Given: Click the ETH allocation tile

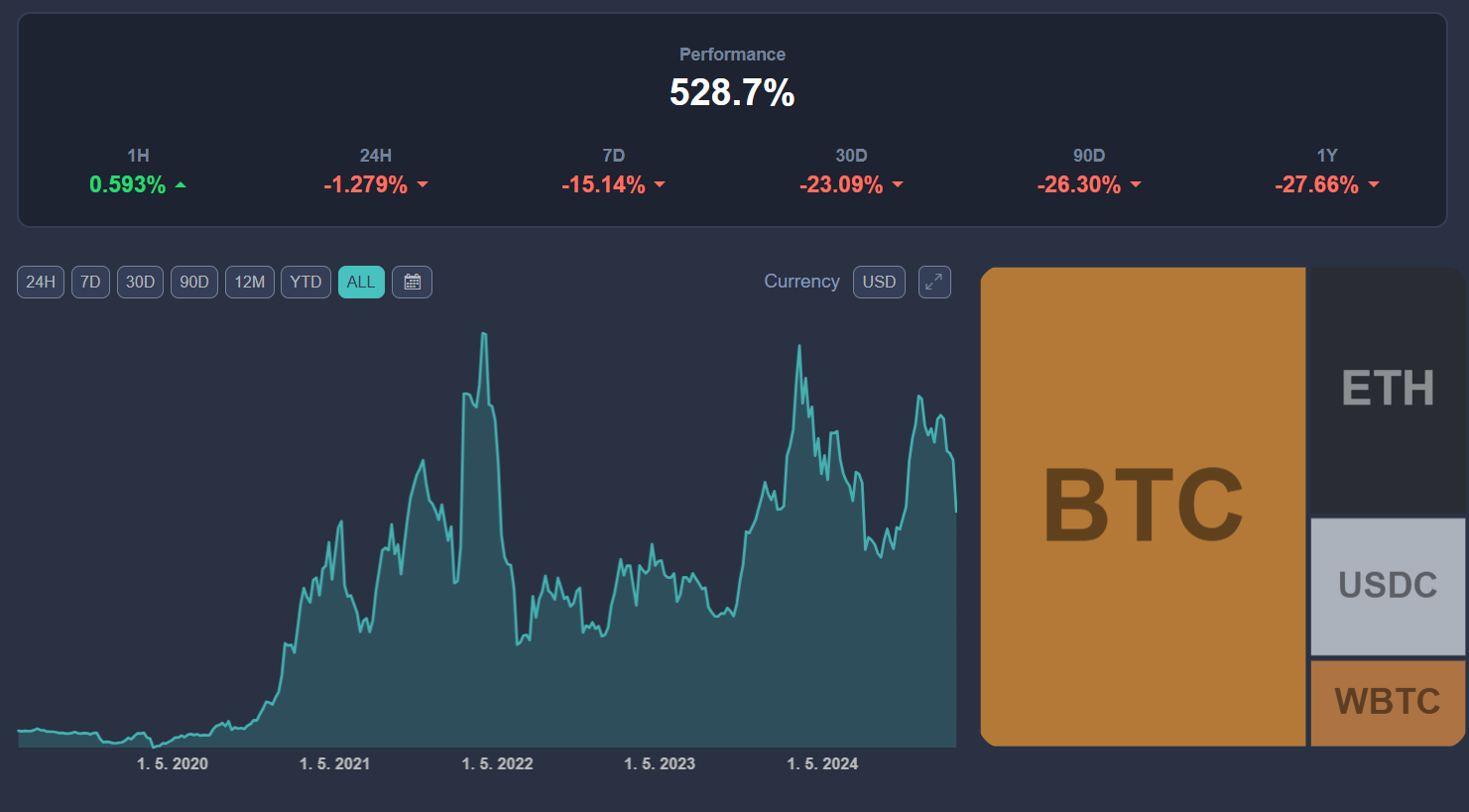Looking at the screenshot, I should 1388,389.
